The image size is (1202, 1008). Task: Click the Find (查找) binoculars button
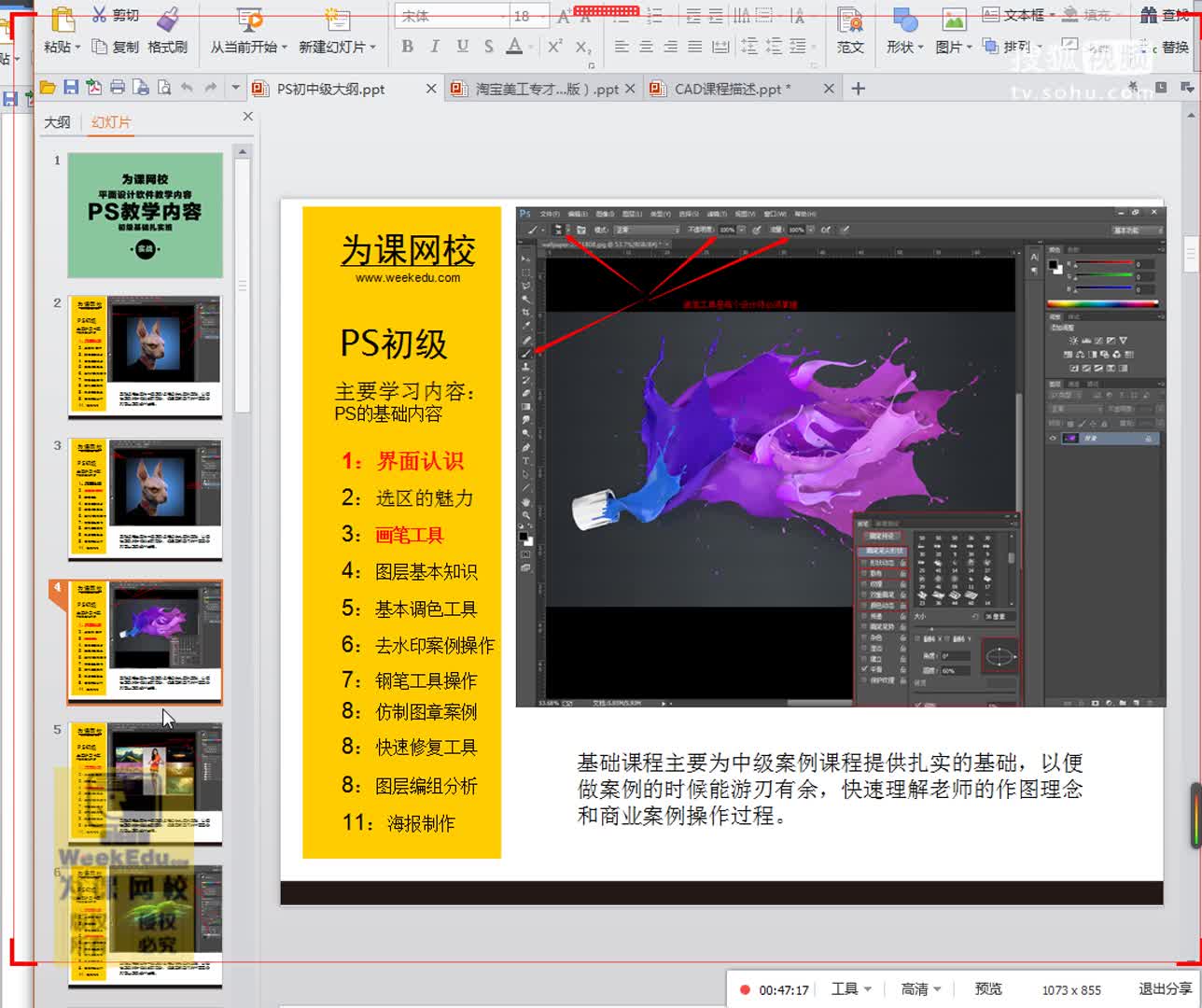coord(1165,15)
